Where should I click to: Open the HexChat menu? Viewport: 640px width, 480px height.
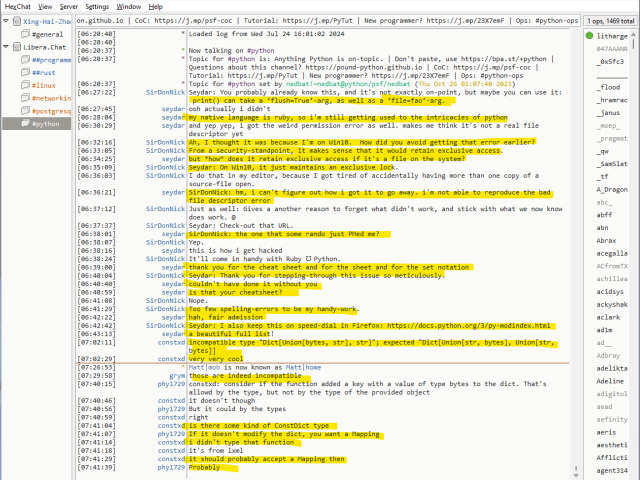pyautogui.click(x=18, y=7)
